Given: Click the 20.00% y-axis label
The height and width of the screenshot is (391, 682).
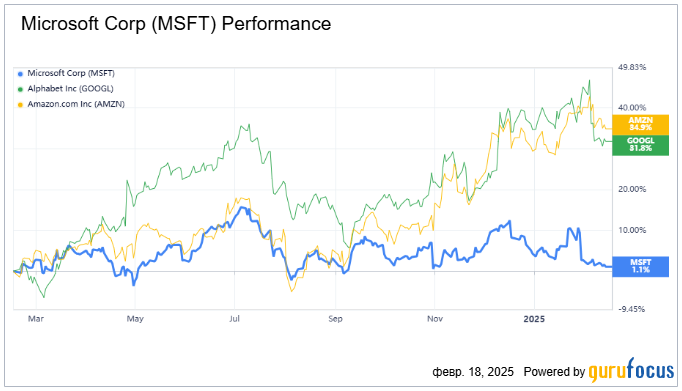Looking at the screenshot, I should [632, 189].
